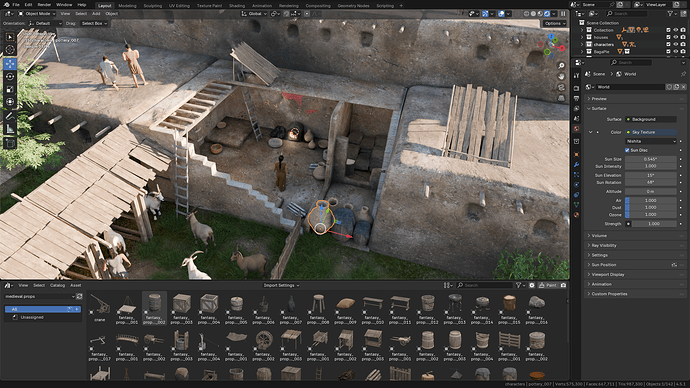690x388 pixels.
Task: Switch to material preview shading
Action: (x=540, y=14)
